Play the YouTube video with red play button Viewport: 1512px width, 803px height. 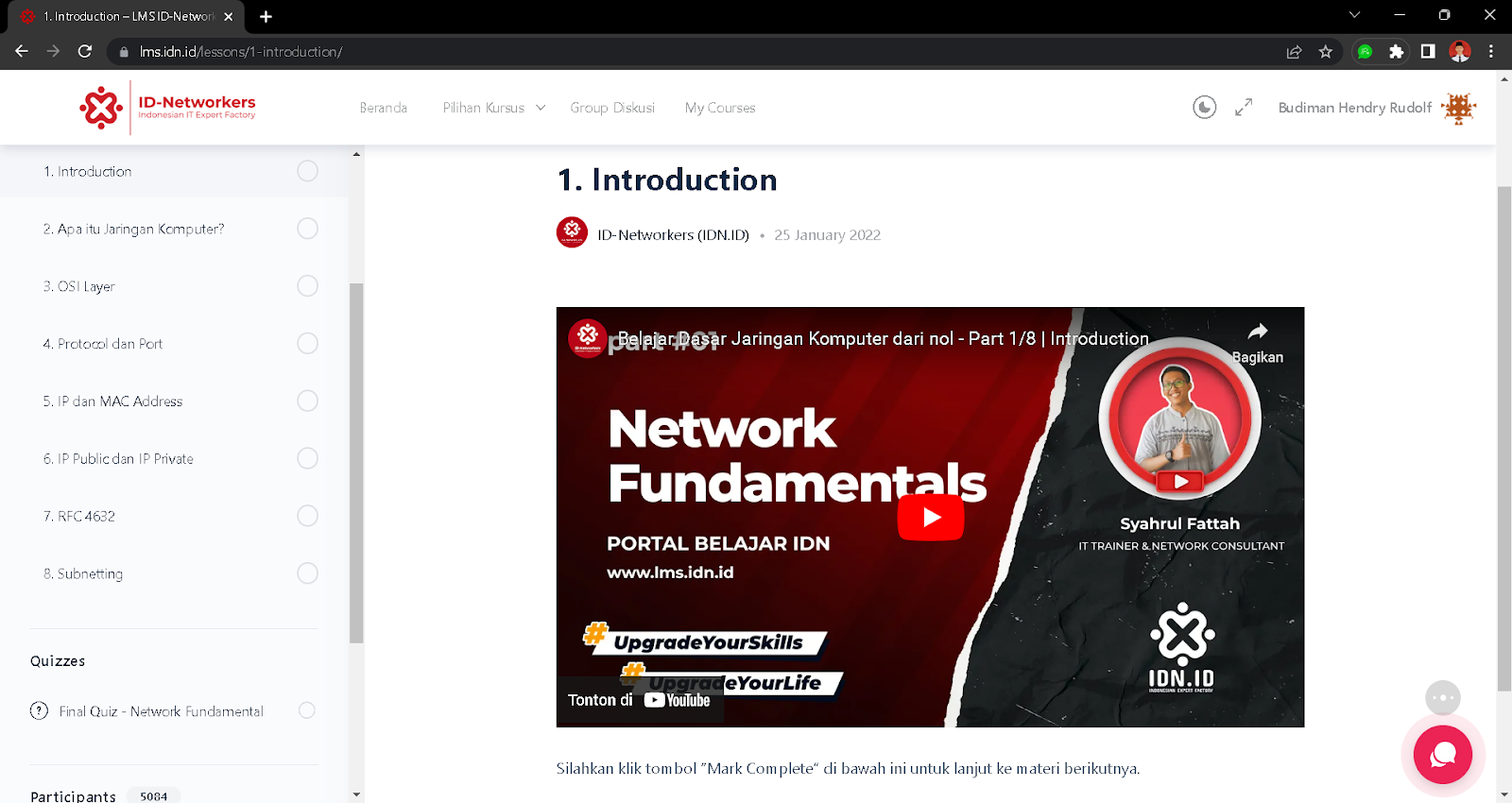[930, 517]
